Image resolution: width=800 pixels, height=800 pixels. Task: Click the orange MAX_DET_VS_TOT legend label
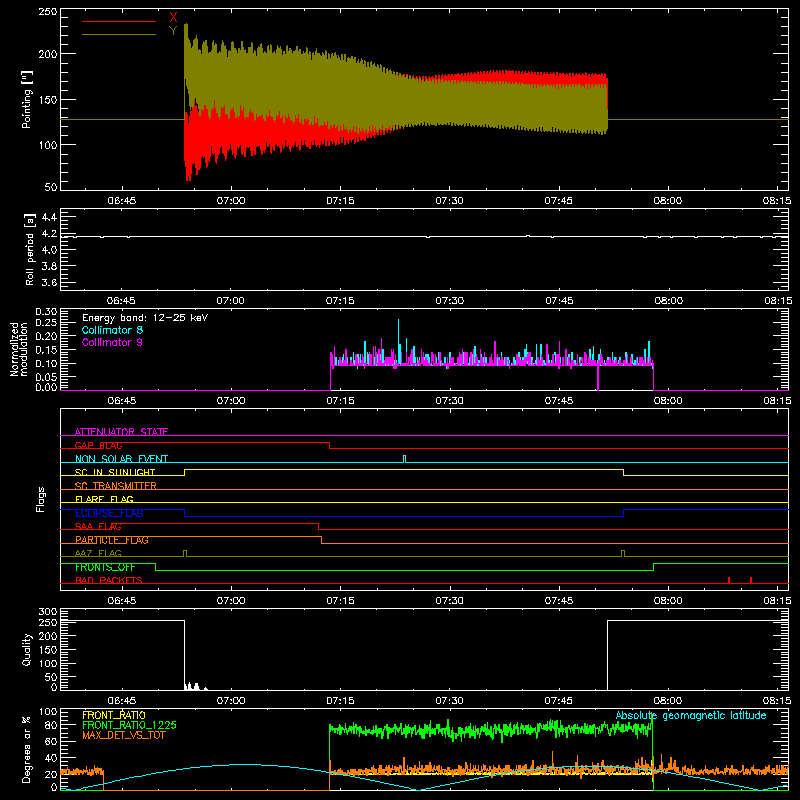124,735
